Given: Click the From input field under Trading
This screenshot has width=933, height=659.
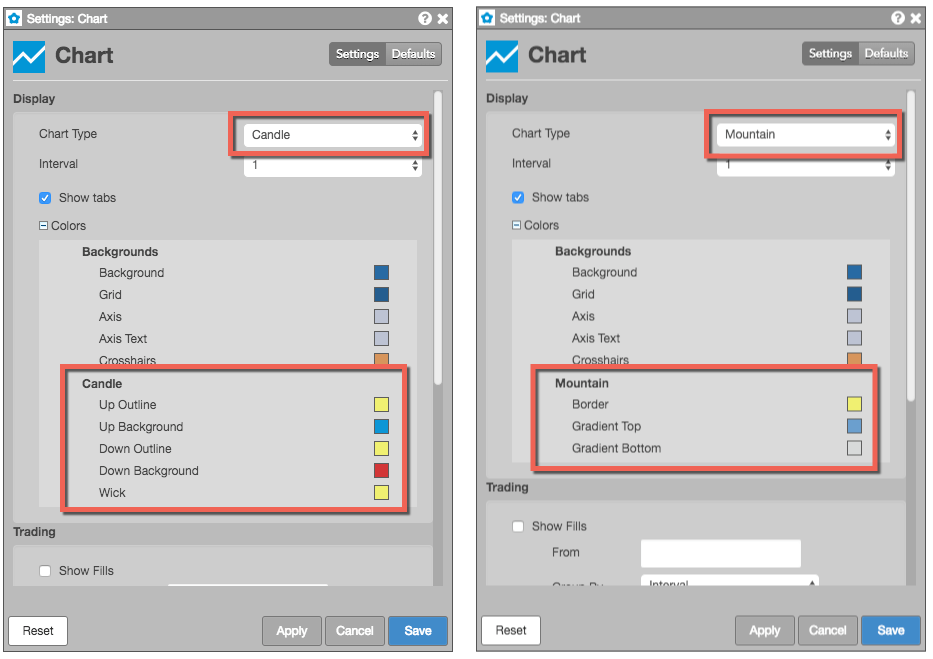Looking at the screenshot, I should 721,553.
